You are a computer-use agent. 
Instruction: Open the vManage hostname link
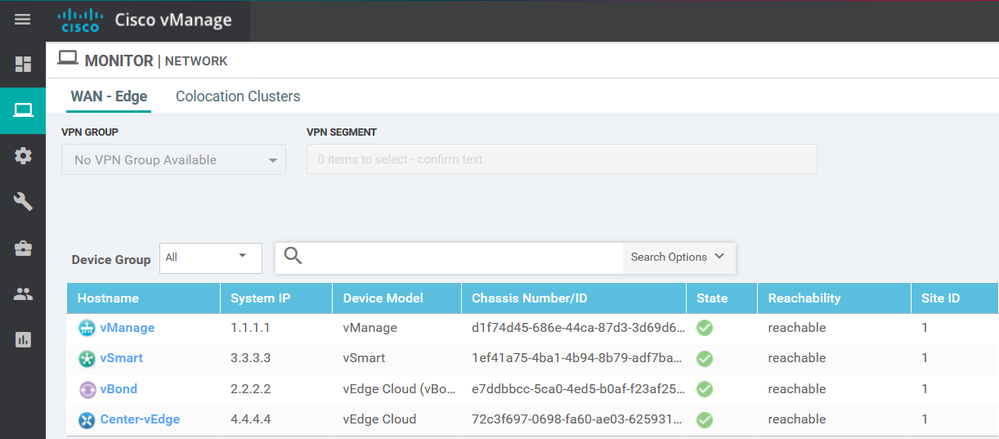coord(127,327)
